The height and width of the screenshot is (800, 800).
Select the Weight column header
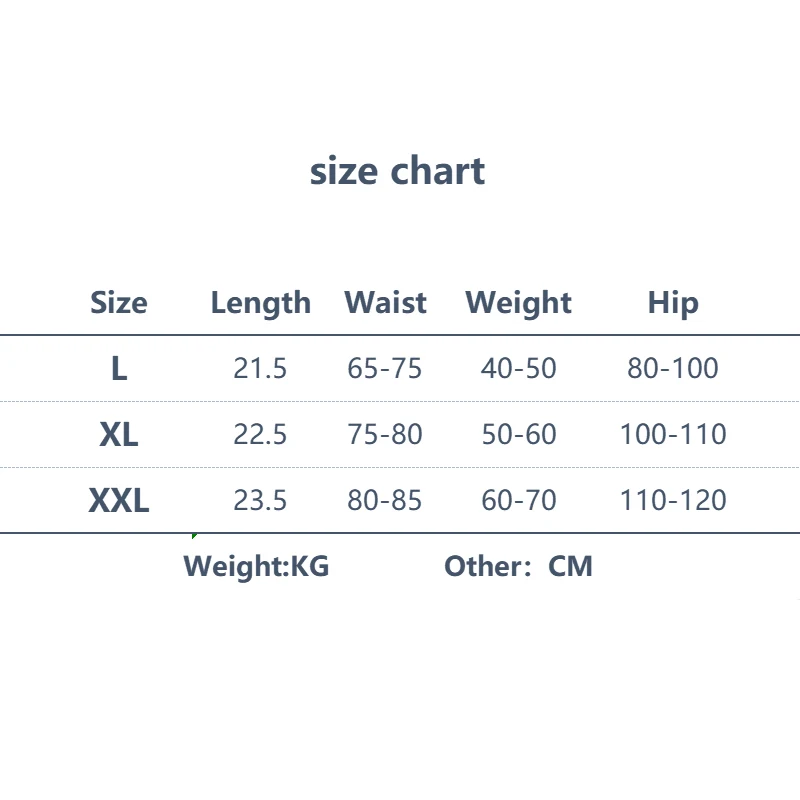[x=518, y=303]
